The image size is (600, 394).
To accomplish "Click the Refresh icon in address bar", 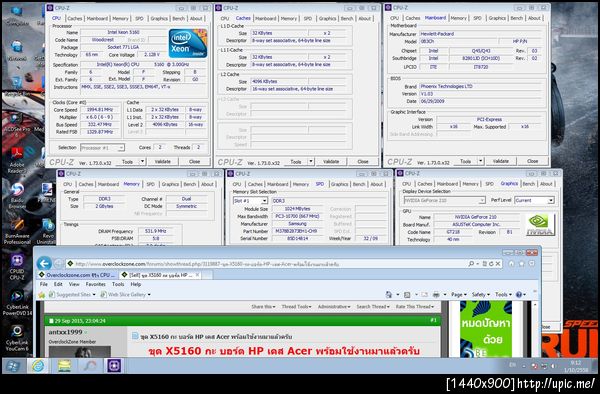I will pyautogui.click(x=491, y=264).
